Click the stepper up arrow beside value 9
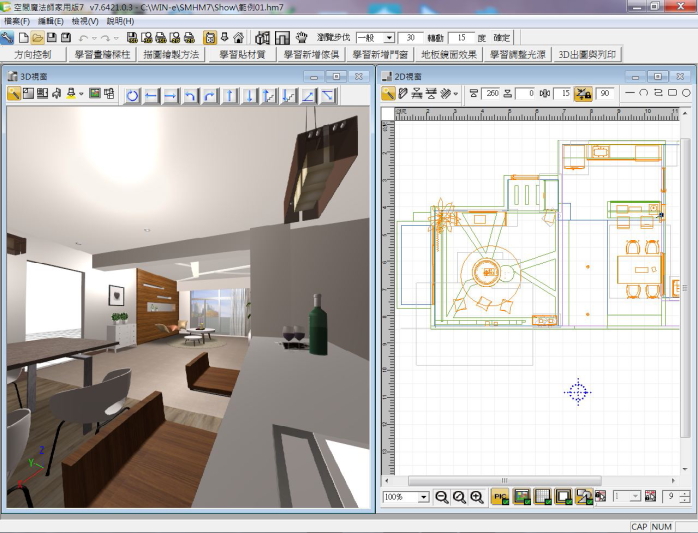Image resolution: width=698 pixels, height=533 pixels. (x=685, y=493)
